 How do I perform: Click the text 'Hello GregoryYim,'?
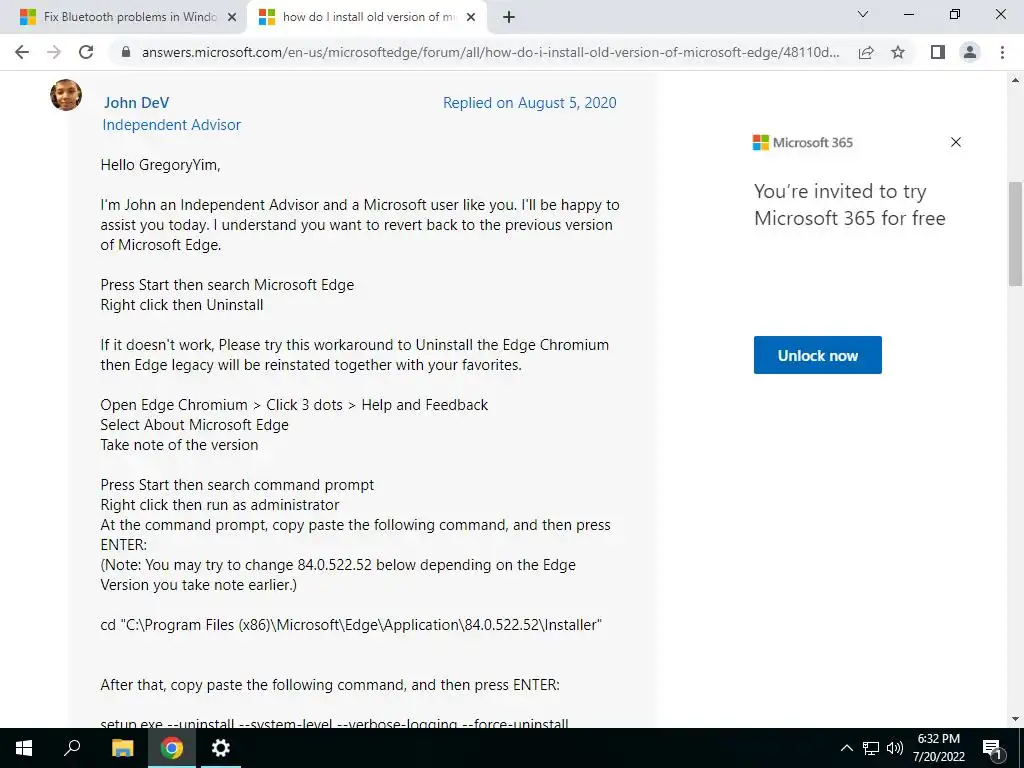pos(161,165)
